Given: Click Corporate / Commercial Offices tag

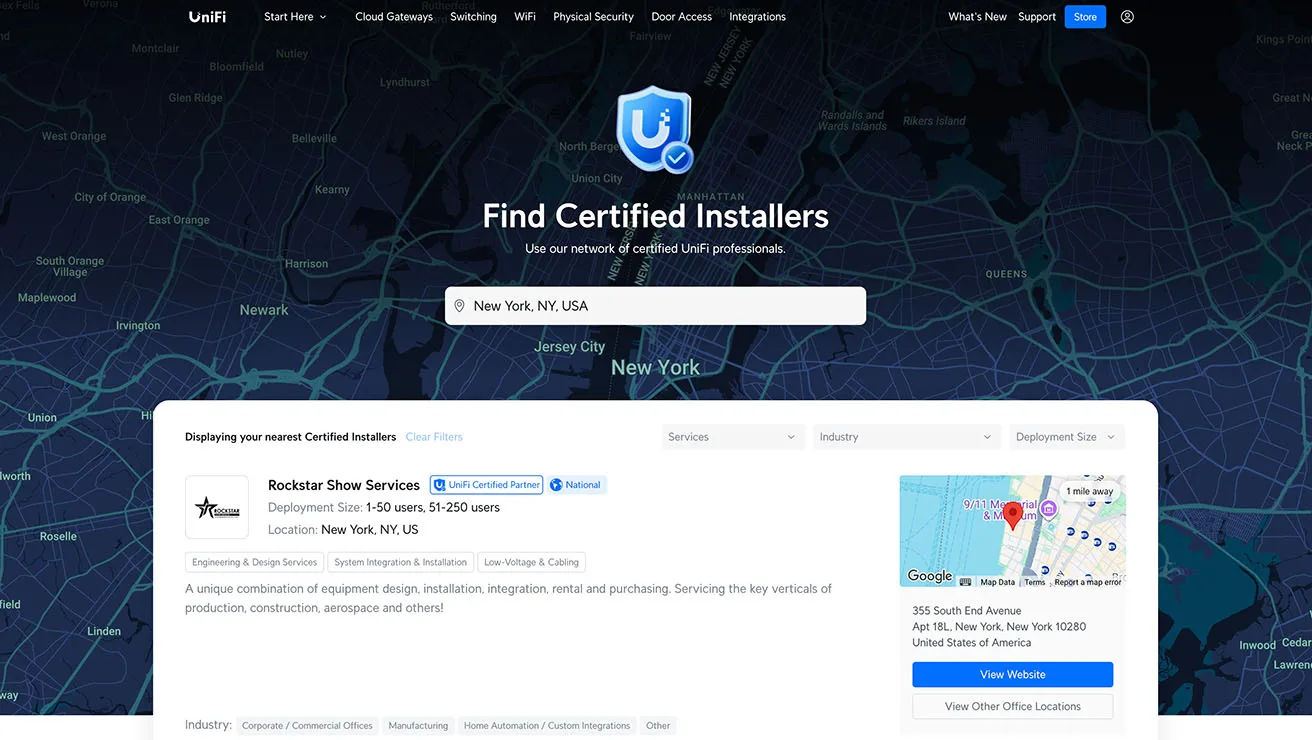Looking at the screenshot, I should point(307,726).
